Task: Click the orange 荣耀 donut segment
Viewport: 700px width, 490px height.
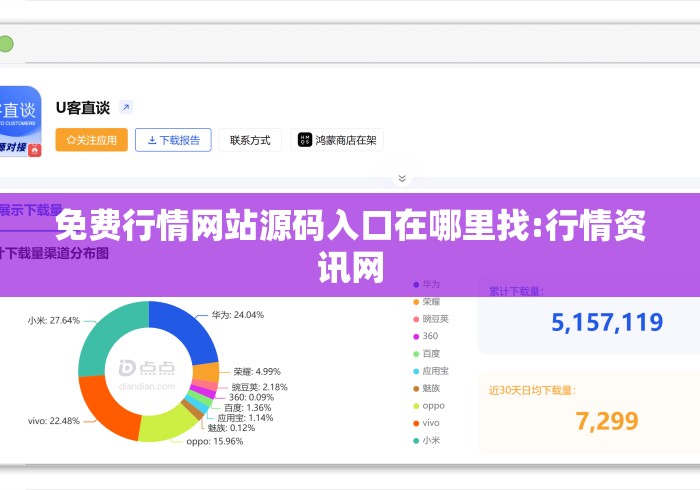Action: 206,373
